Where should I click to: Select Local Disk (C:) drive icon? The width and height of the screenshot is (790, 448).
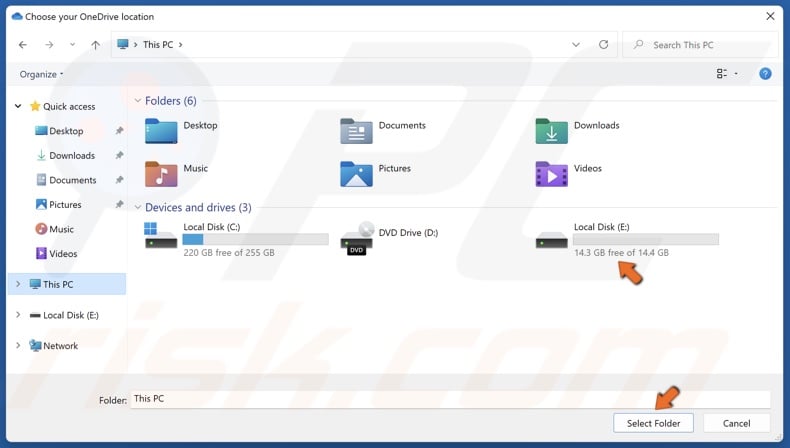click(x=161, y=235)
